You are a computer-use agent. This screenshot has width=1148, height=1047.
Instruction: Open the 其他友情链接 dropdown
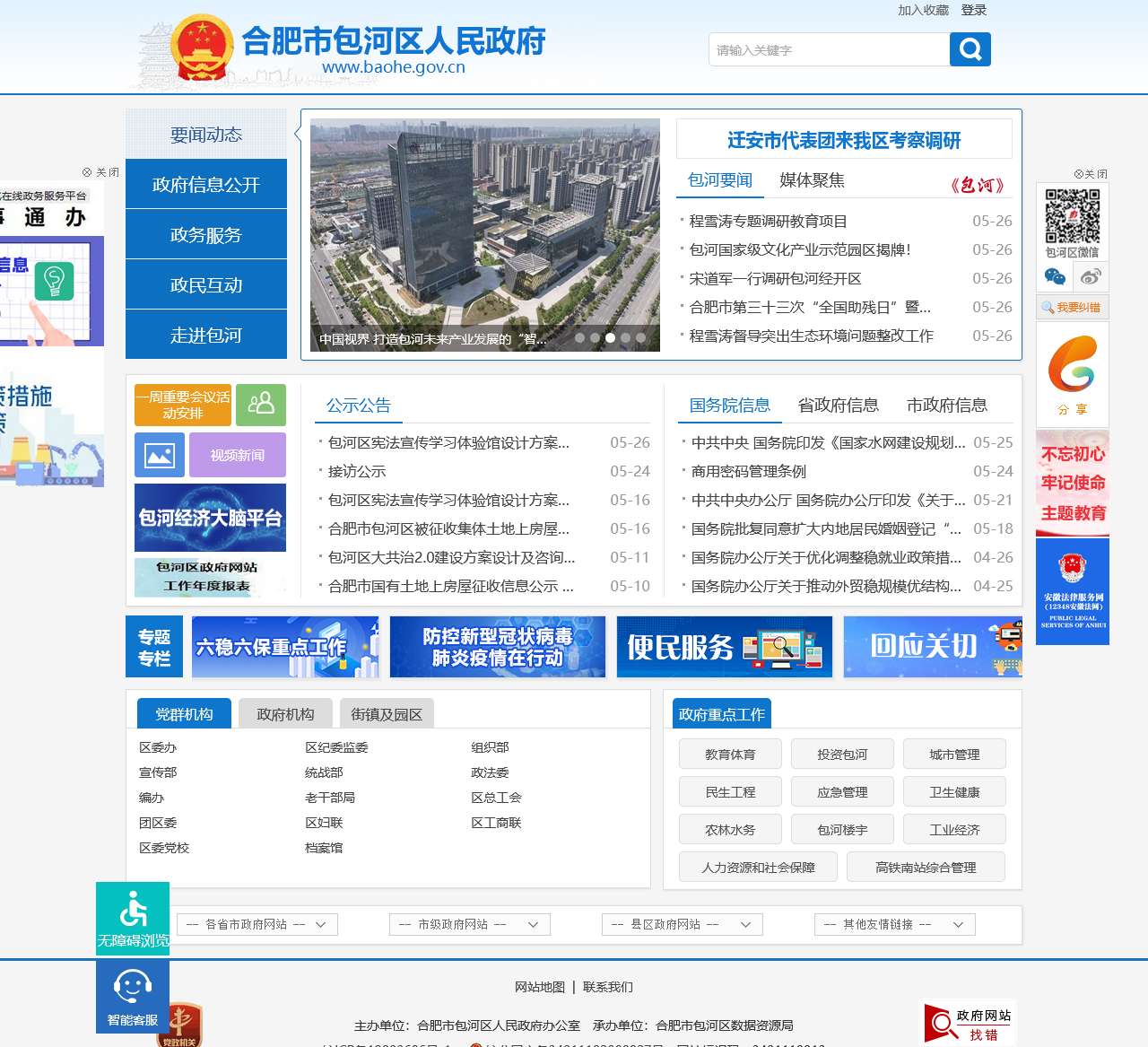(895, 924)
